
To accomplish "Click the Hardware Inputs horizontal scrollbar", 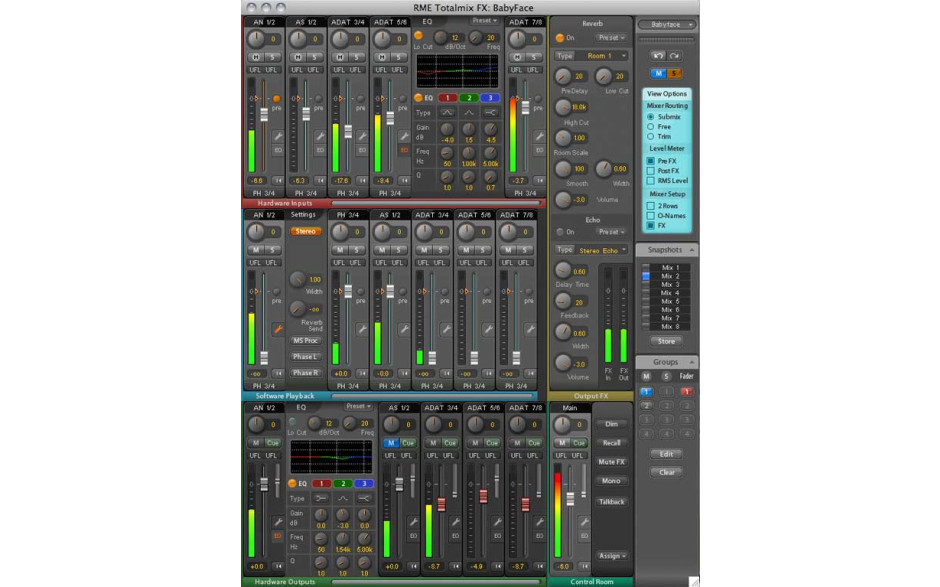I will click(438, 203).
